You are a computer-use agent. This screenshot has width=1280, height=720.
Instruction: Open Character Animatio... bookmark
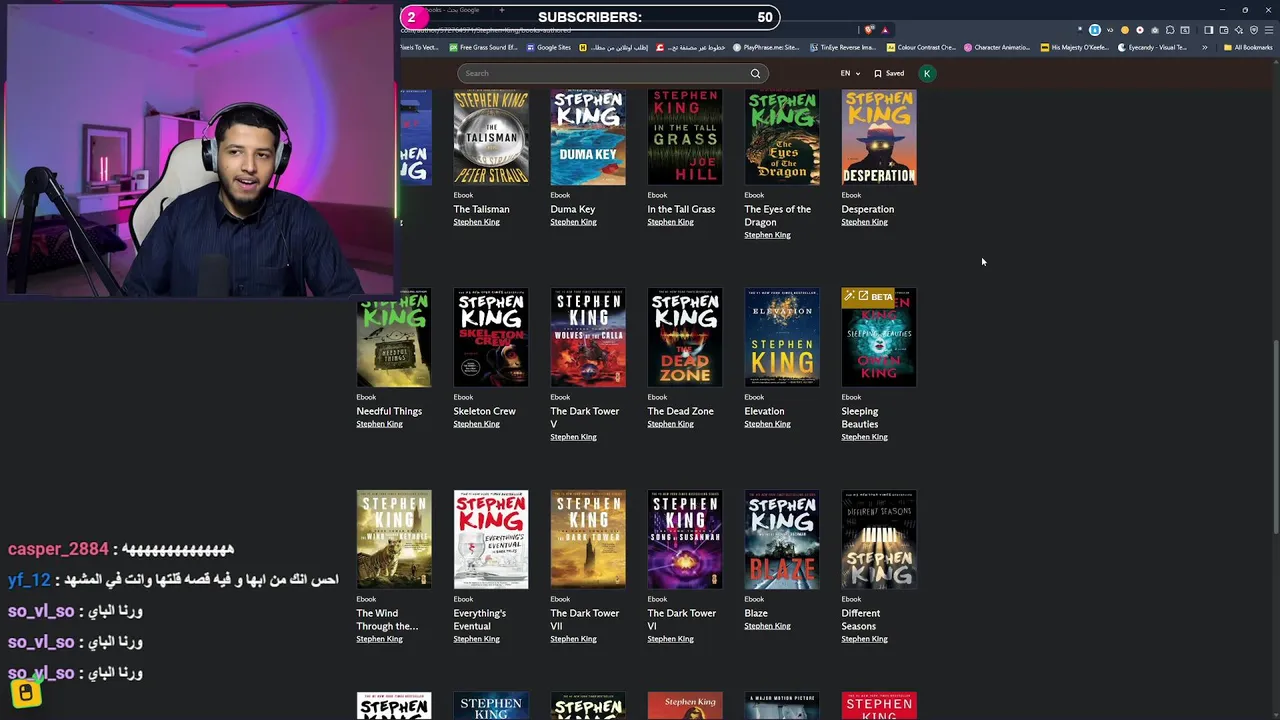(997, 47)
